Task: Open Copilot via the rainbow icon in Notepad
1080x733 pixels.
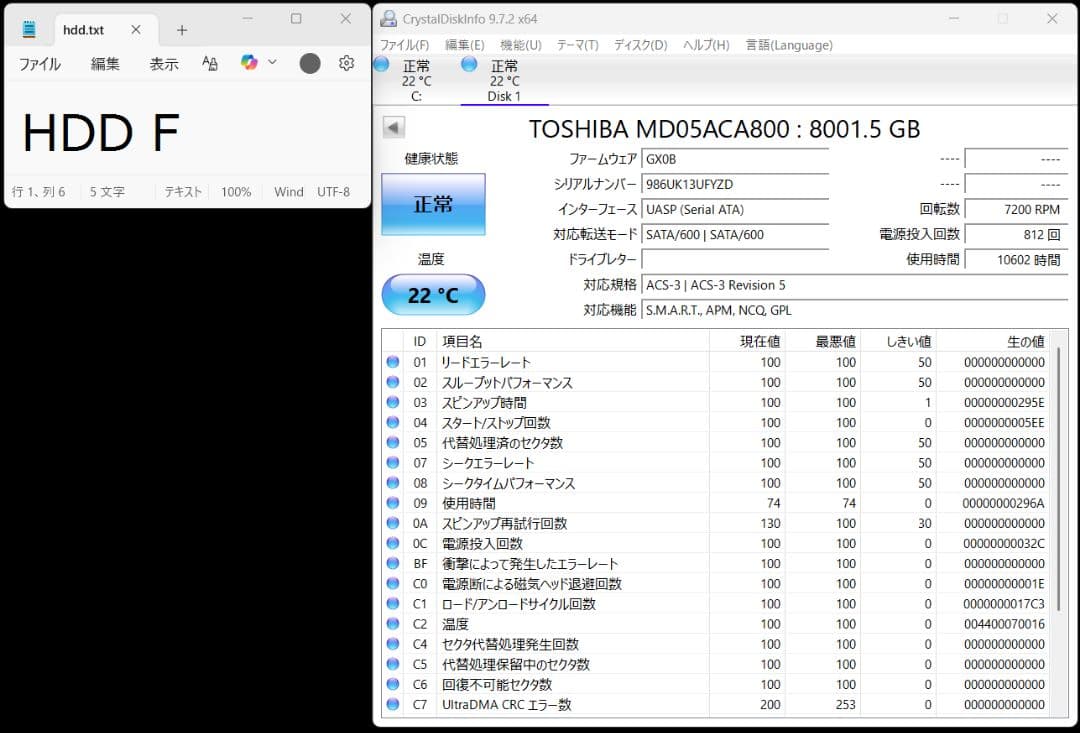Action: coord(248,62)
